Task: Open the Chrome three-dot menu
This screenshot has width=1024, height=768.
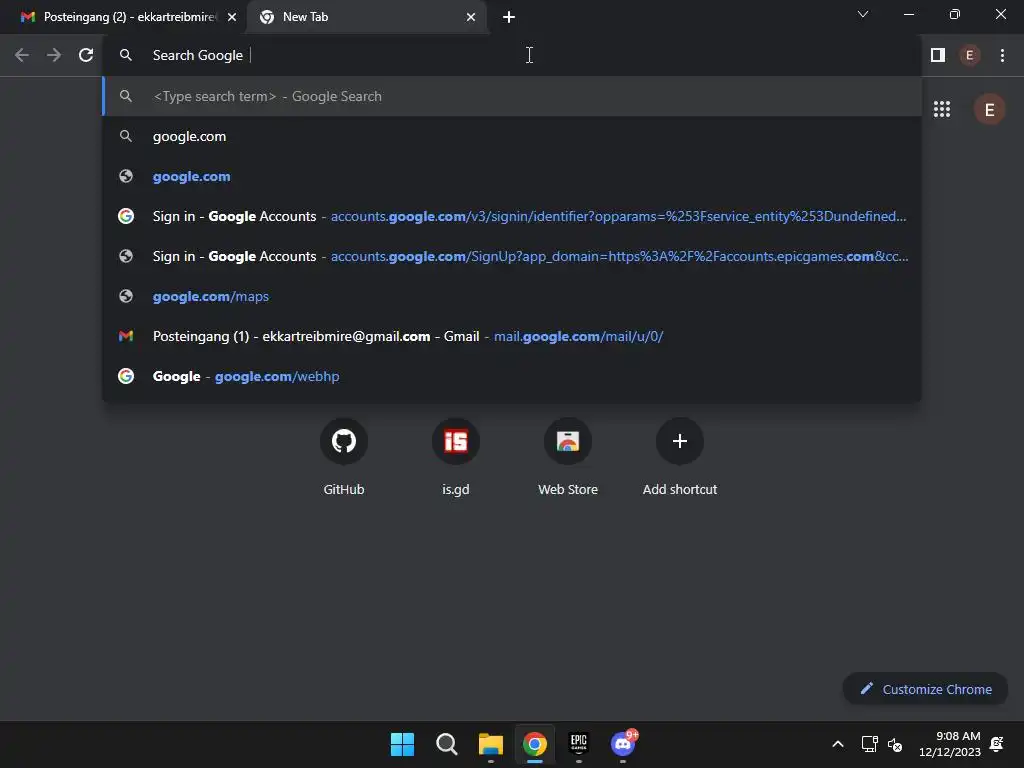Action: (1002, 56)
